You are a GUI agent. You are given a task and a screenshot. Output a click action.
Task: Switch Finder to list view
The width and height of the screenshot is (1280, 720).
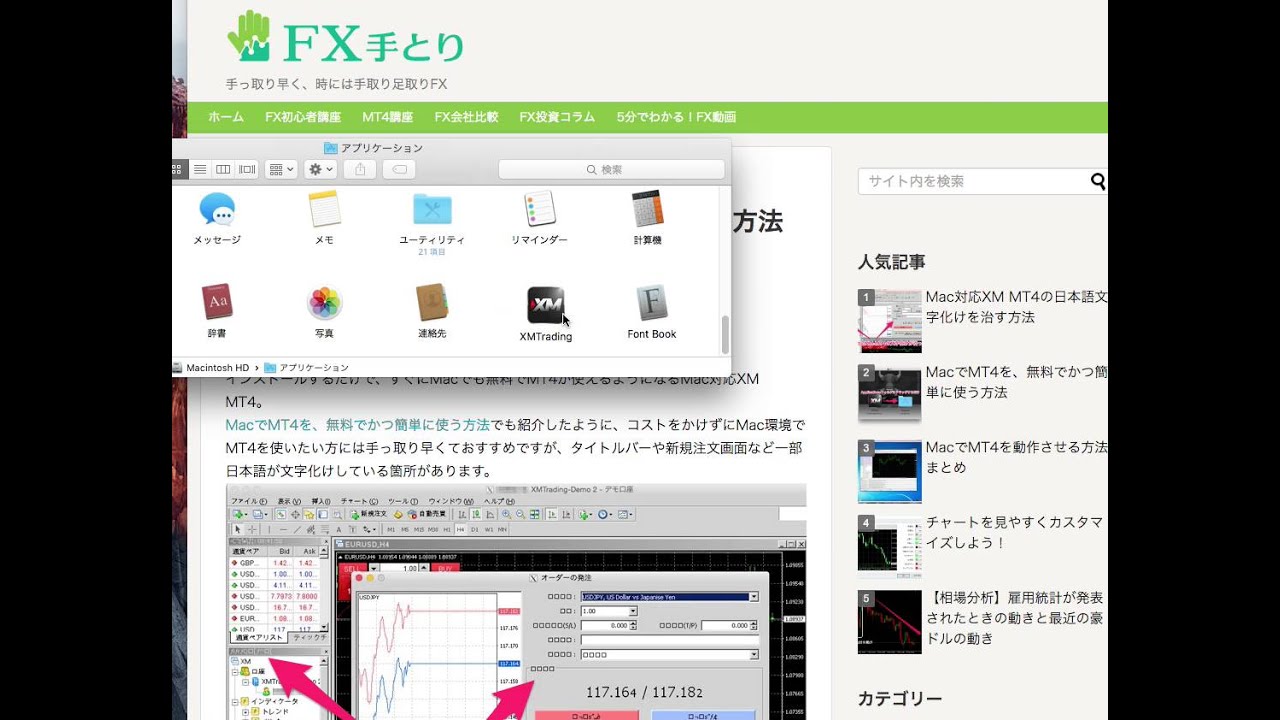200,170
